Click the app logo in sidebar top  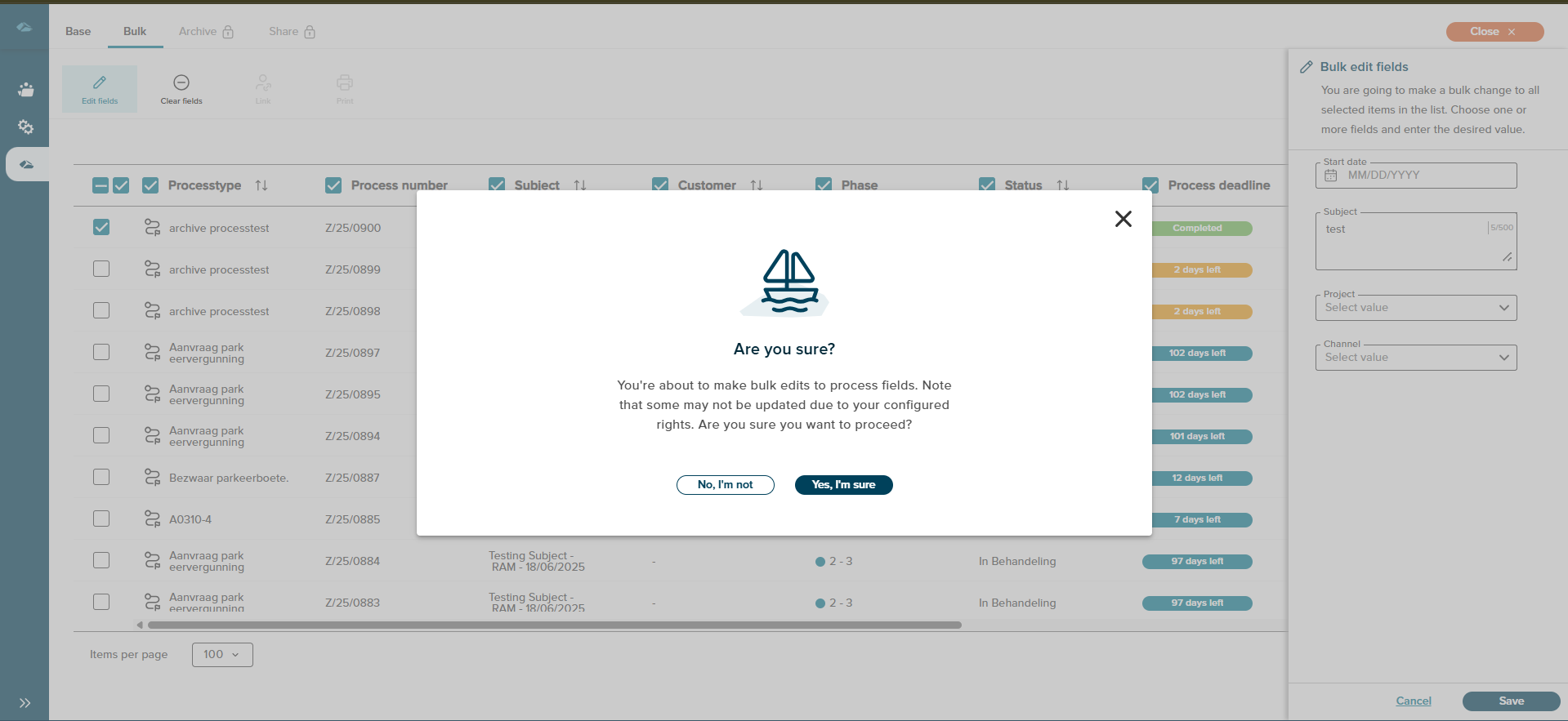[x=25, y=27]
